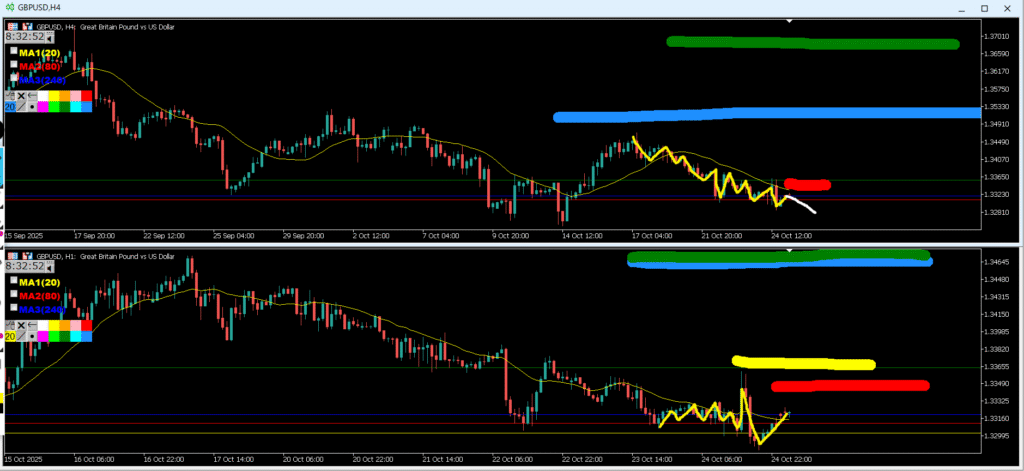The height and width of the screenshot is (471, 1024).
Task: Open the Depth of Market icon on H1 chart
Action: pos(13,256)
